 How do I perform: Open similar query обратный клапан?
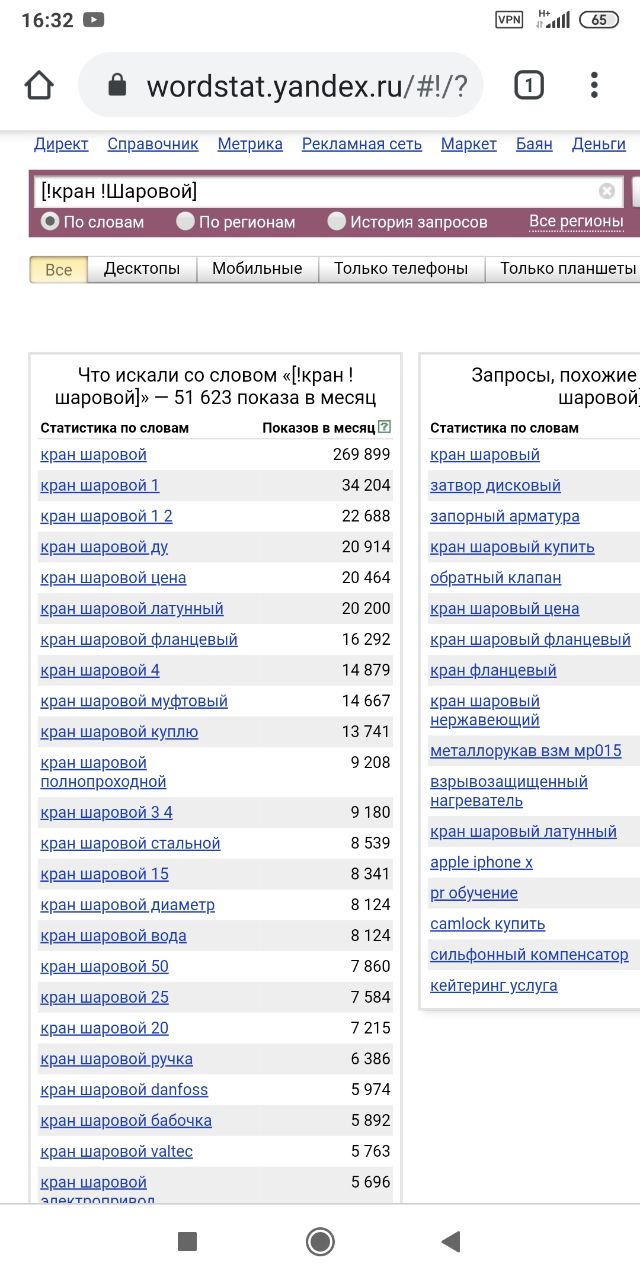[x=496, y=578]
